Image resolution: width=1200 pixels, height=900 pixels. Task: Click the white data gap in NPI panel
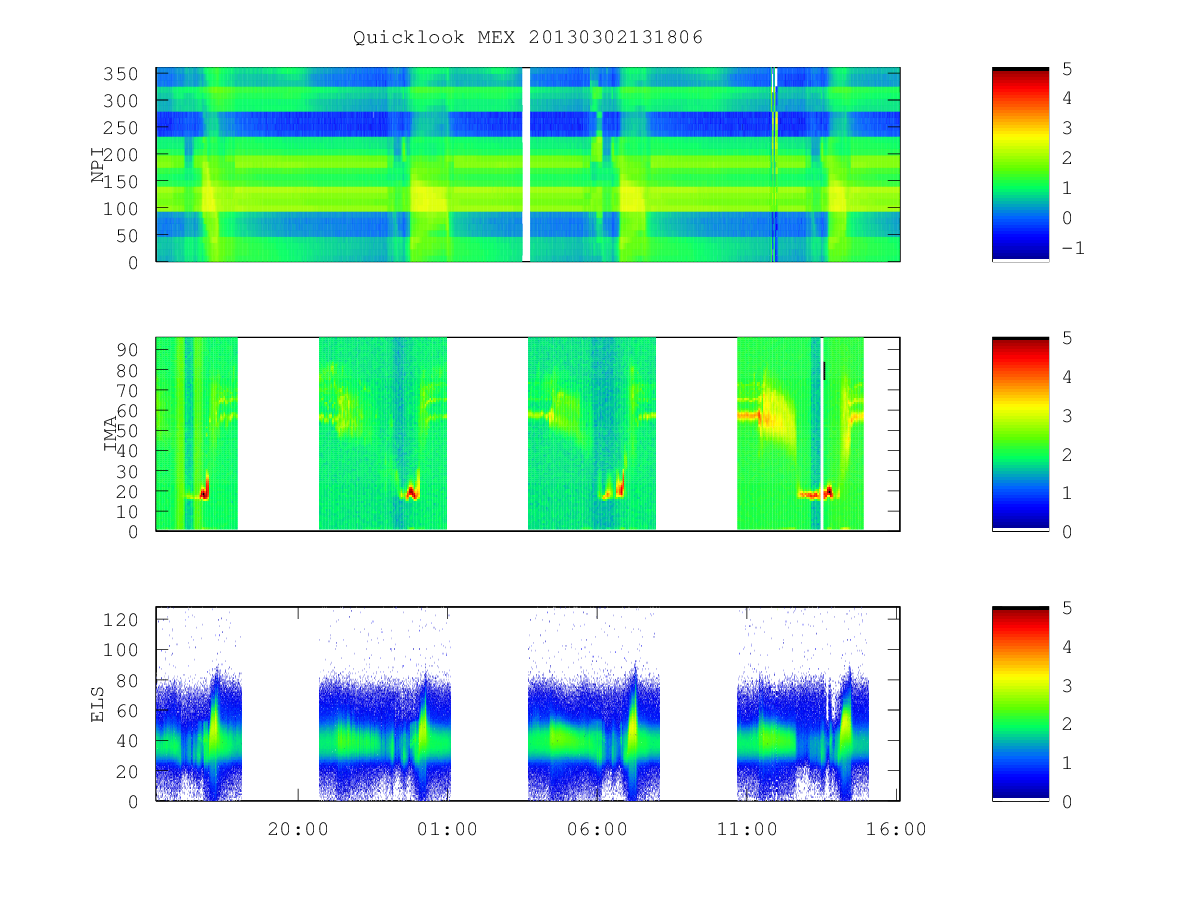coord(526,165)
